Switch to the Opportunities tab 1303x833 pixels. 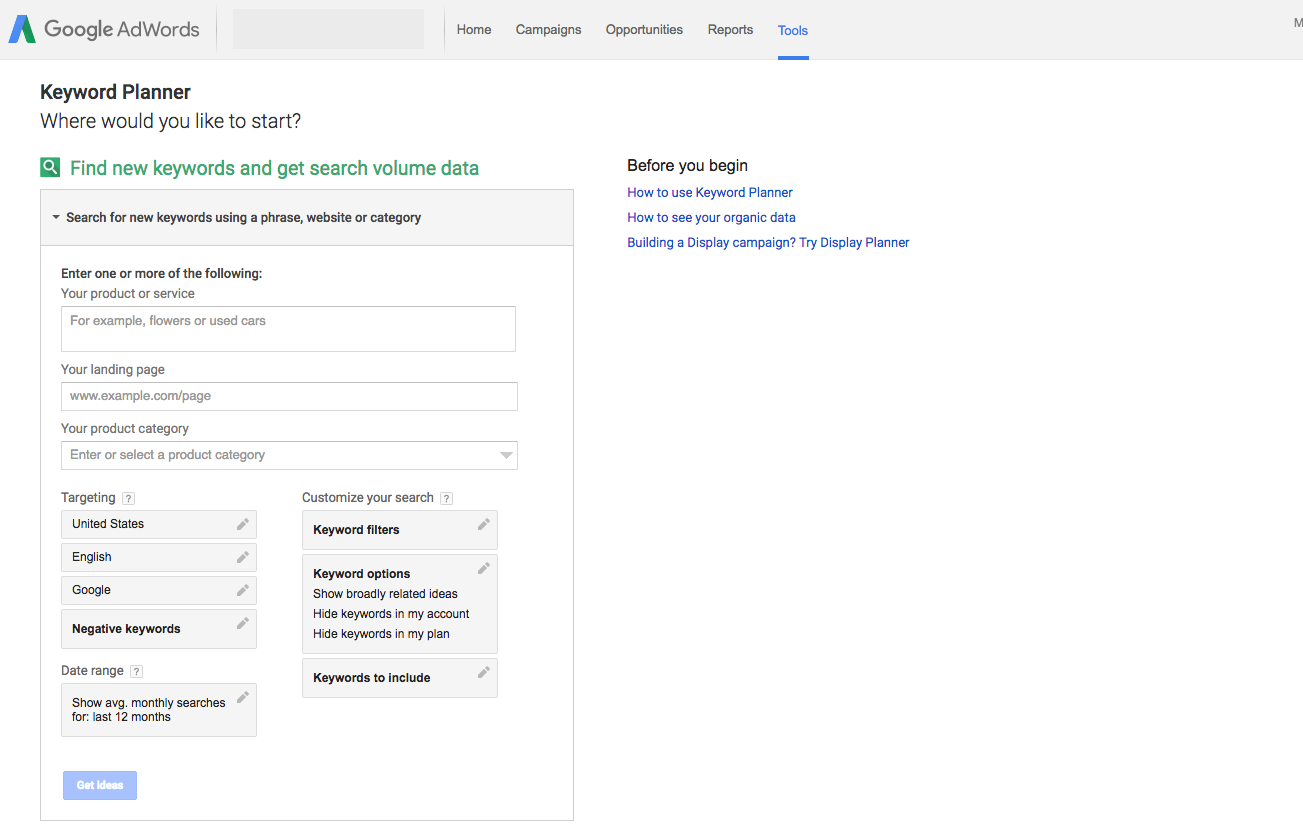click(644, 30)
